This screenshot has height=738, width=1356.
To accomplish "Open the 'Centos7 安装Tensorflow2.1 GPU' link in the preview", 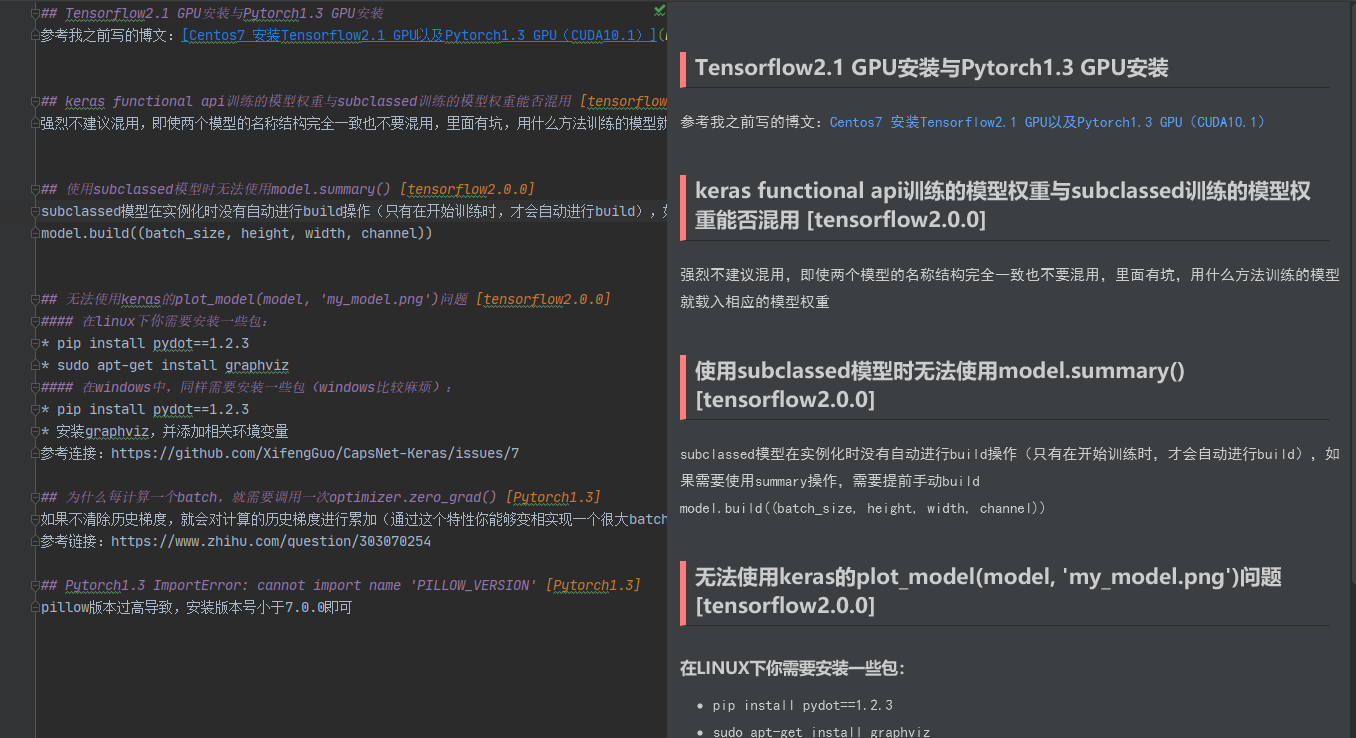I will click(x=1048, y=122).
